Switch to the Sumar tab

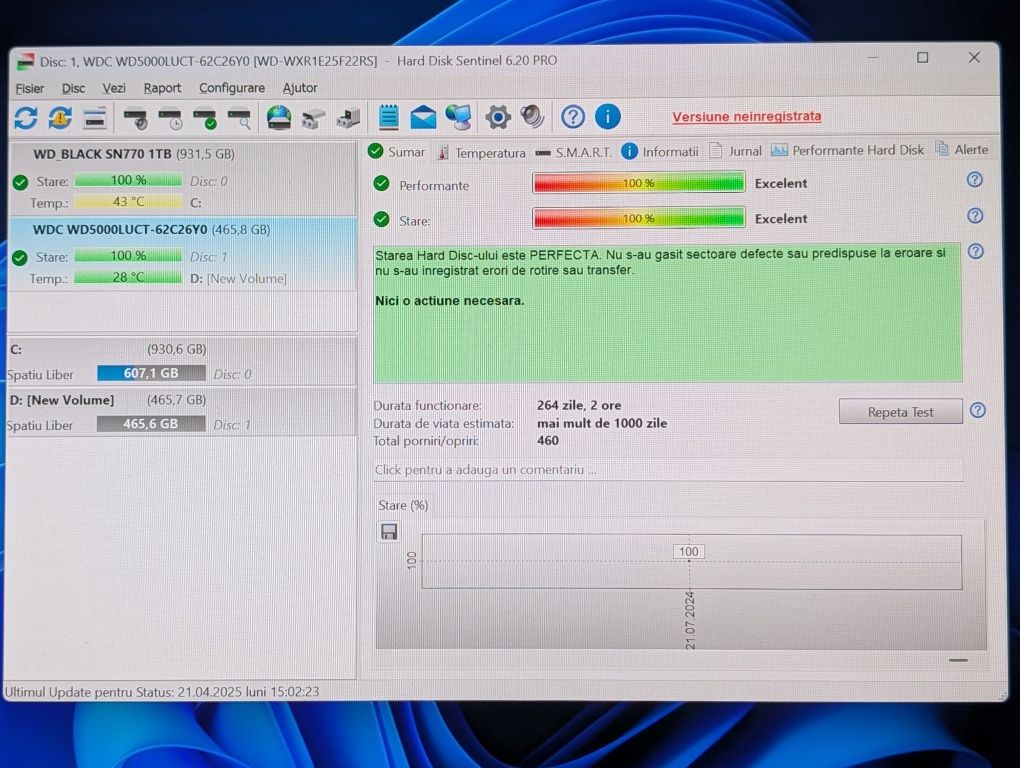396,152
